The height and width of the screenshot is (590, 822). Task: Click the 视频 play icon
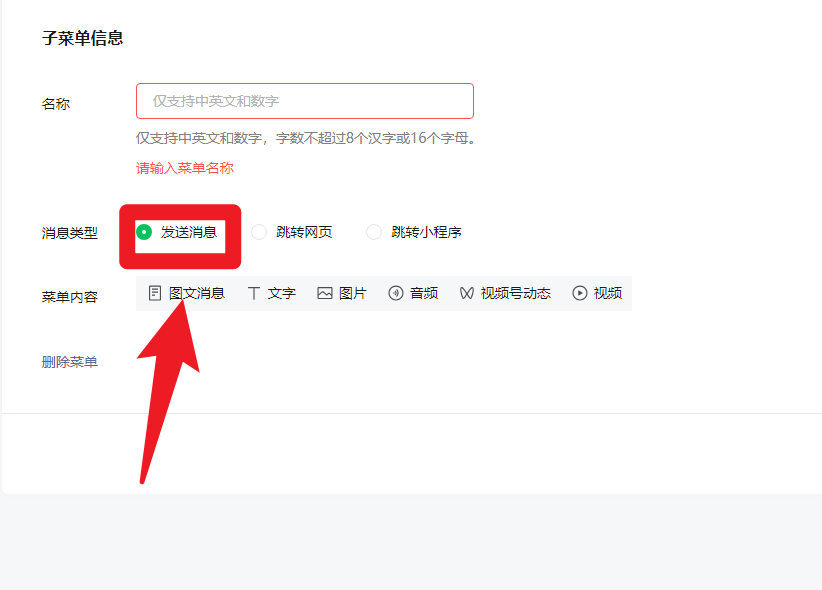(x=580, y=293)
